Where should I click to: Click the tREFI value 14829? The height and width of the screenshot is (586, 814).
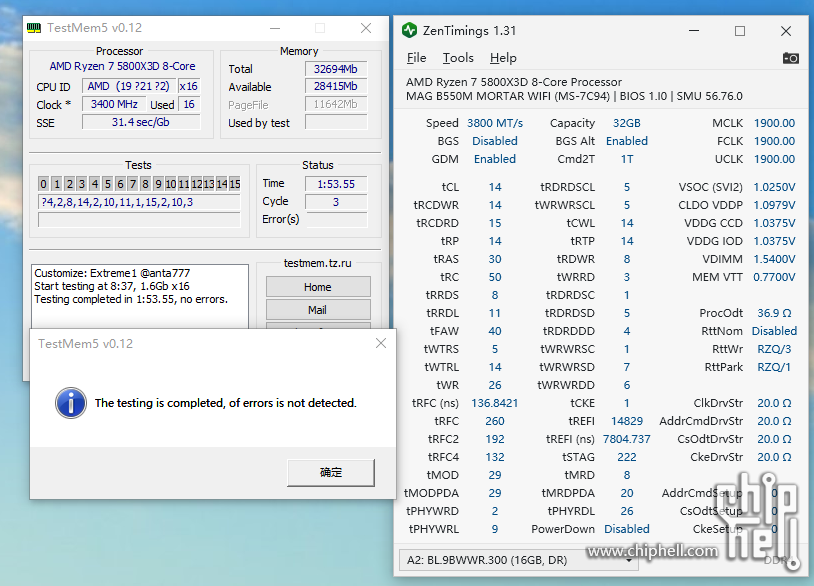click(x=627, y=421)
